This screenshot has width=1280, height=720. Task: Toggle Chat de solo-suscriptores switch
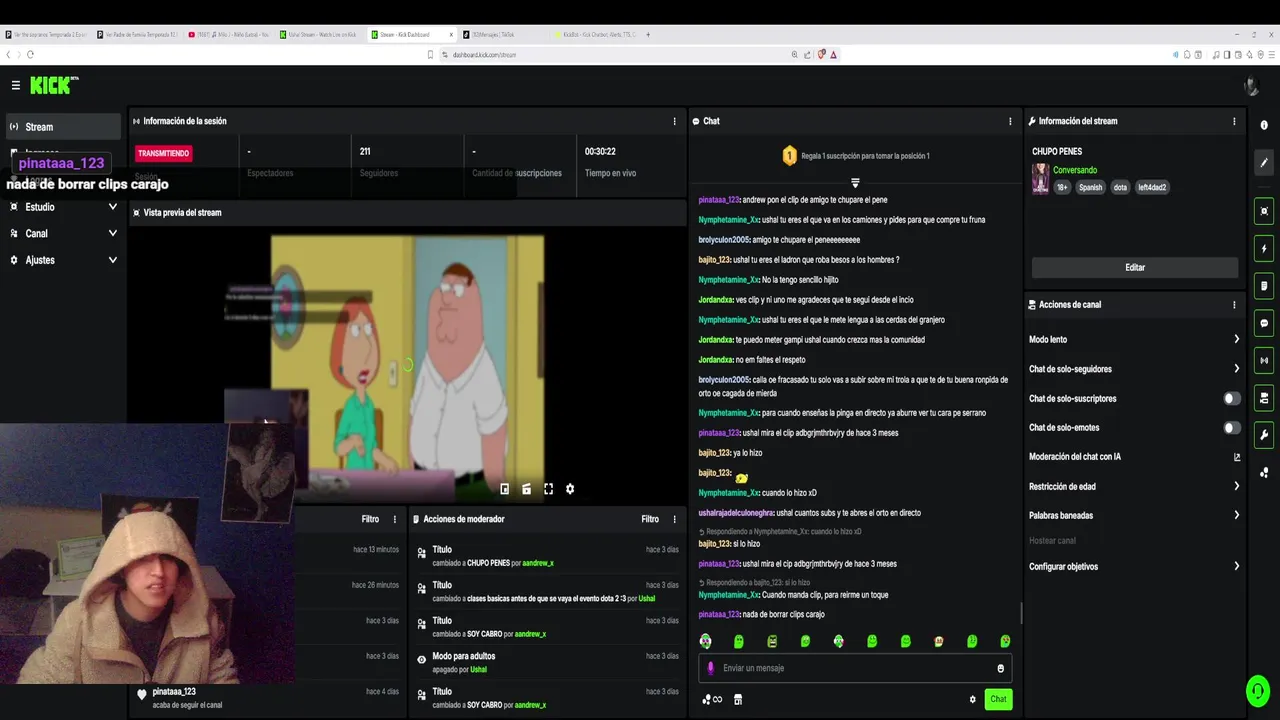click(1232, 398)
